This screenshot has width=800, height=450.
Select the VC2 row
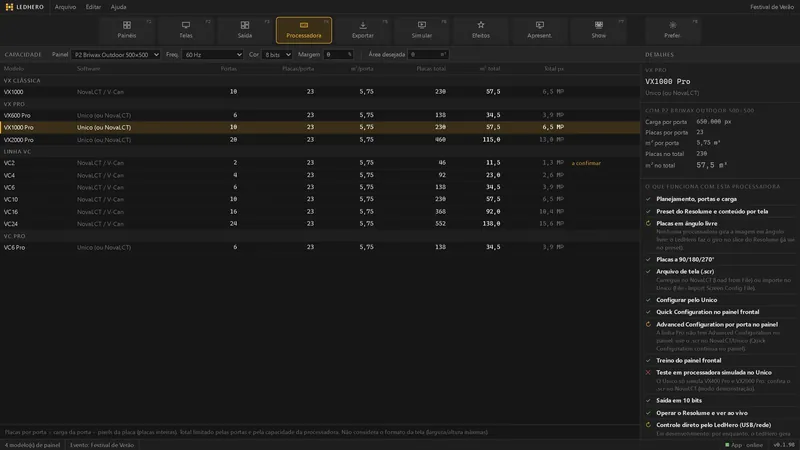click(320, 163)
